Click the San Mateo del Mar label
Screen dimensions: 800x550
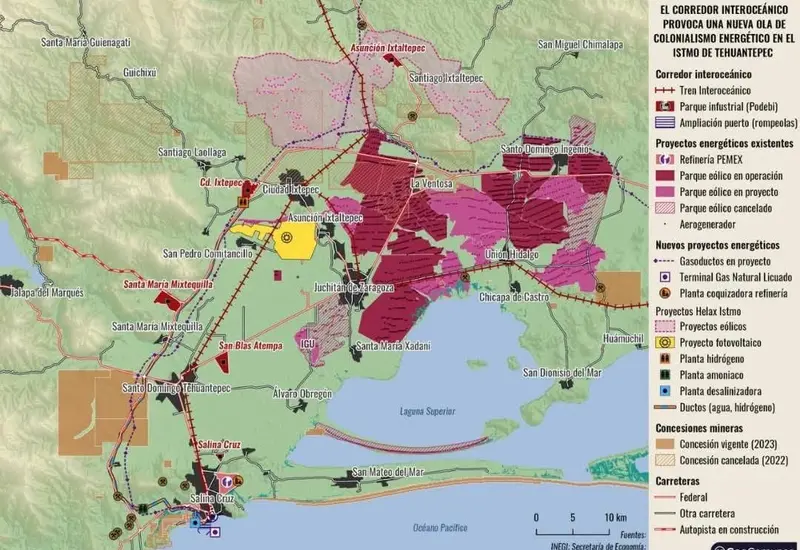[x=388, y=472]
